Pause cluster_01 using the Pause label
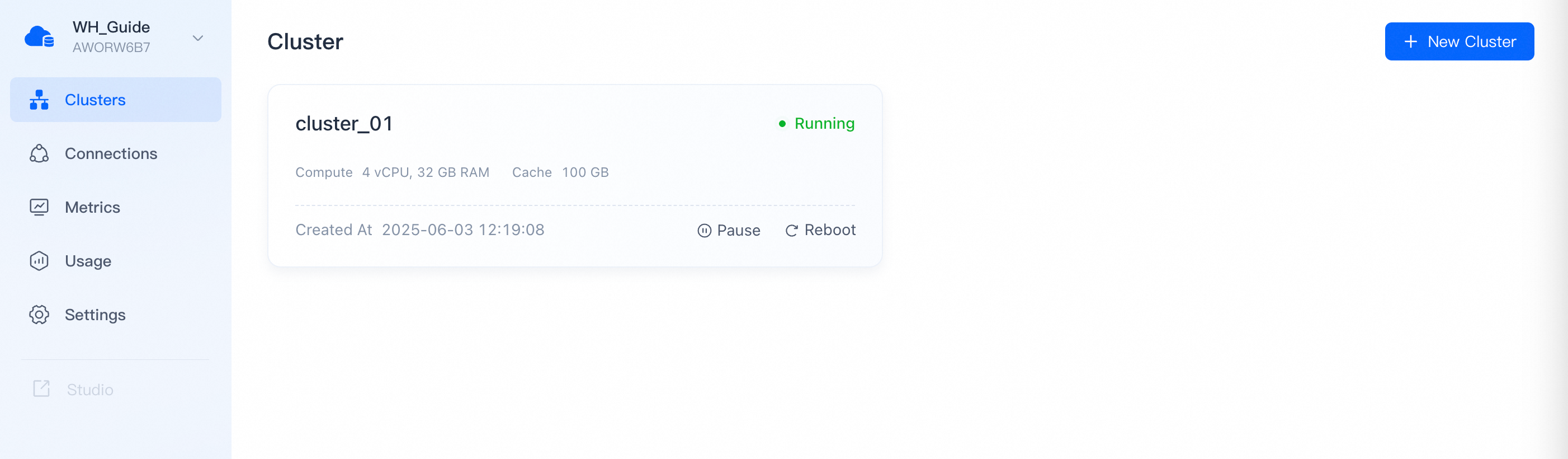 tap(738, 231)
